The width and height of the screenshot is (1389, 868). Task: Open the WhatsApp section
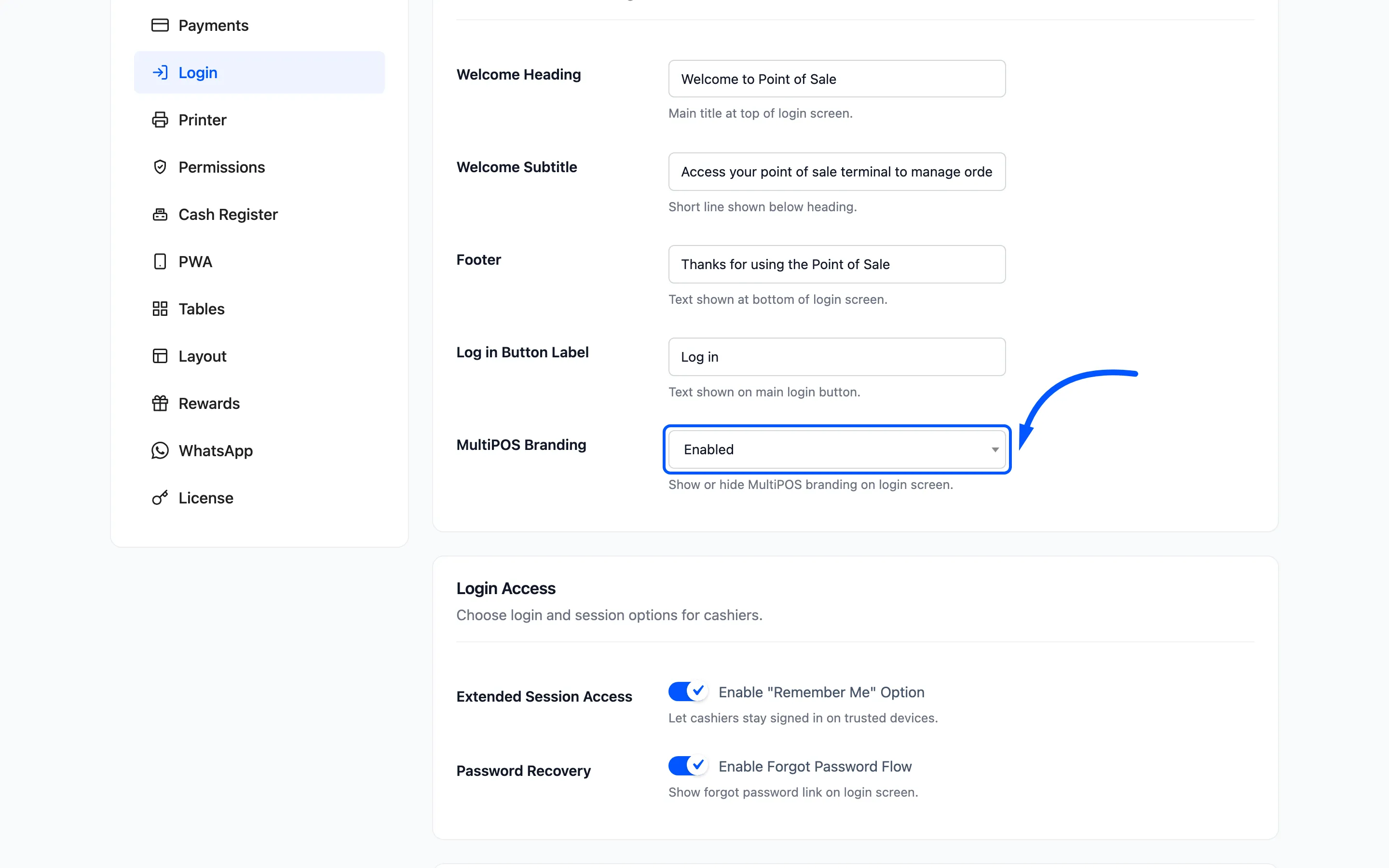click(x=259, y=451)
